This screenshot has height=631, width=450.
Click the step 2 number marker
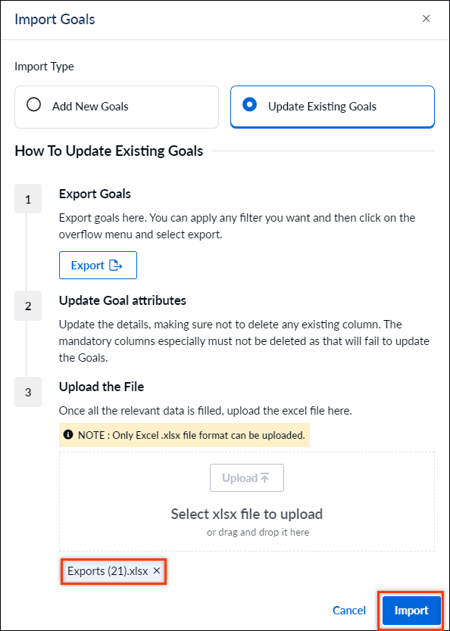28,306
